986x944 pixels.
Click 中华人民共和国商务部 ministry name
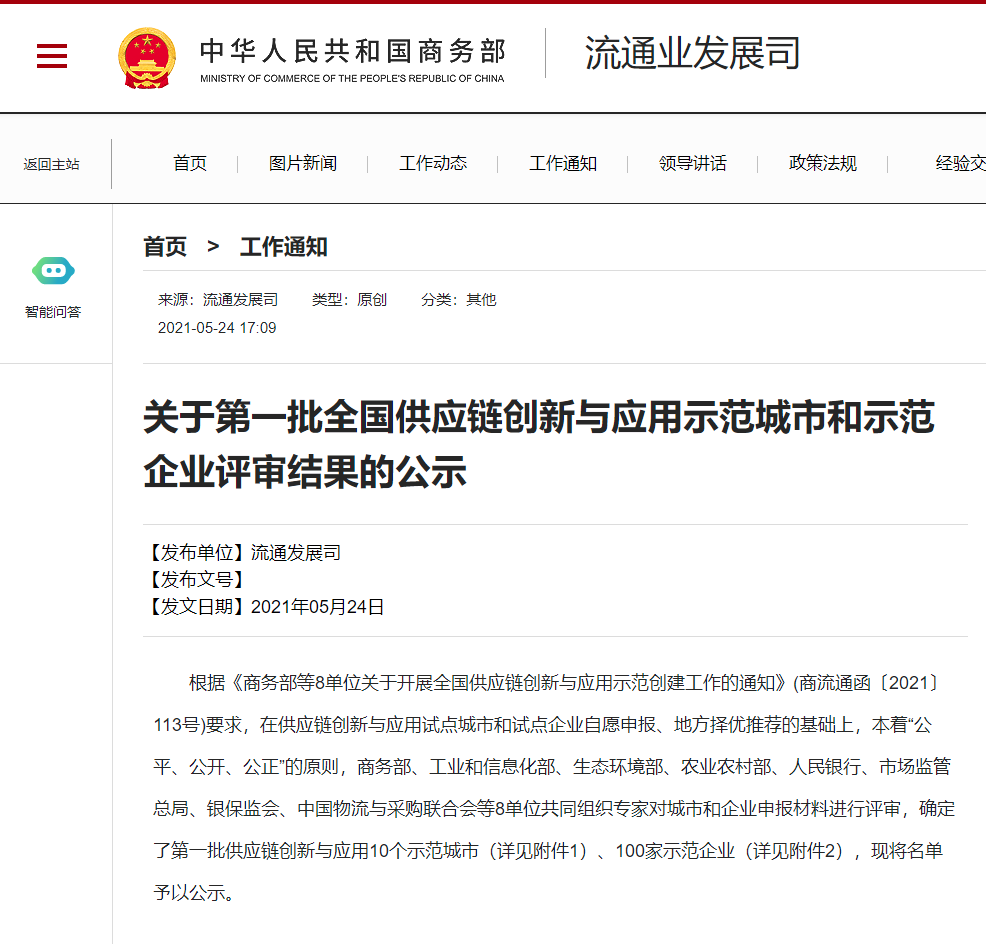click(352, 51)
